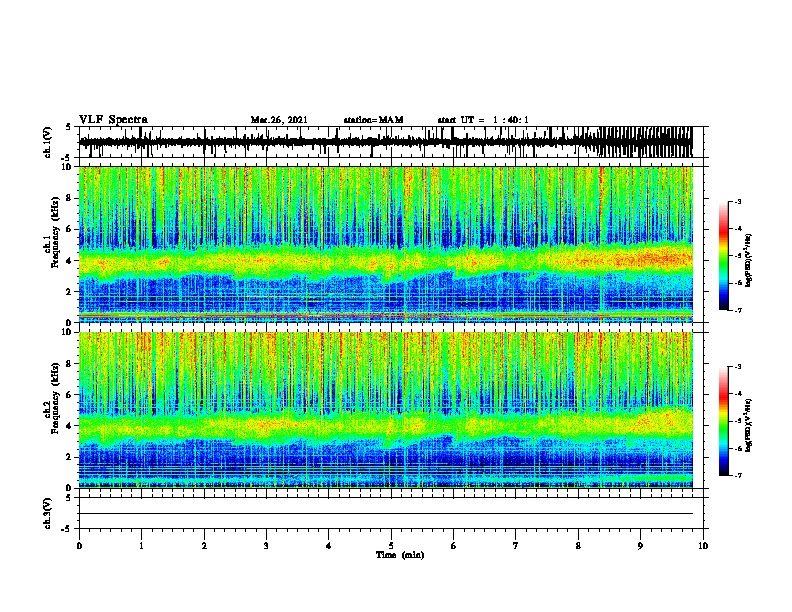Click the ch.2 spectrogram "6" kHz tick label

tap(71, 395)
